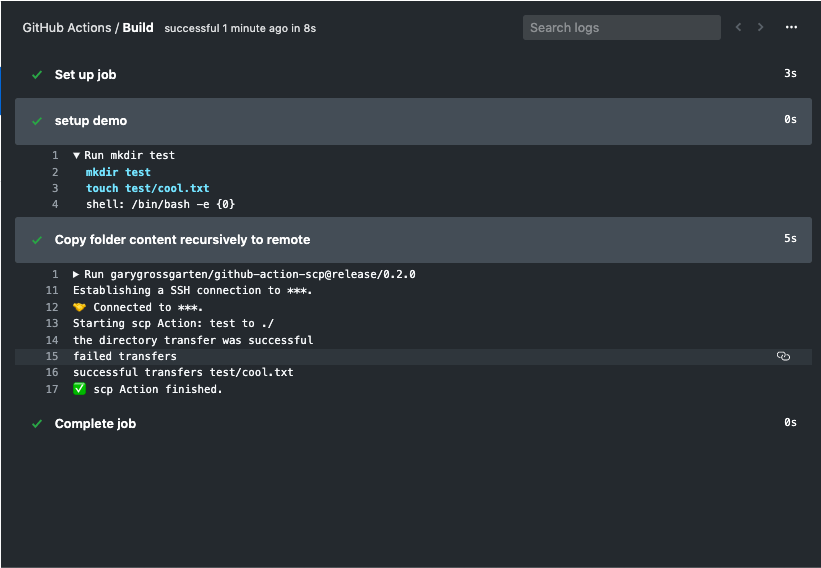Click the GitHub Actions / Build title
The width and height of the screenshot is (821, 568).
point(88,28)
